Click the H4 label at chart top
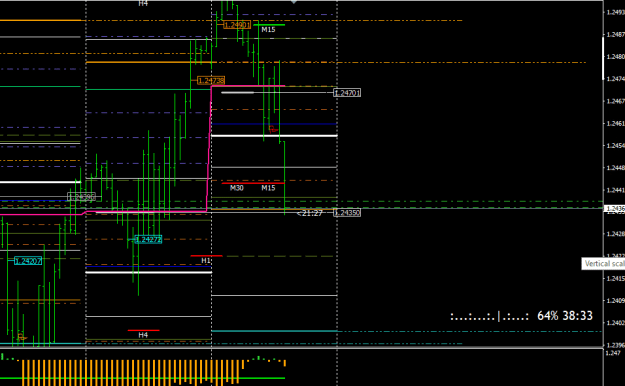Screen dimensions: 625x386 tap(143, 4)
